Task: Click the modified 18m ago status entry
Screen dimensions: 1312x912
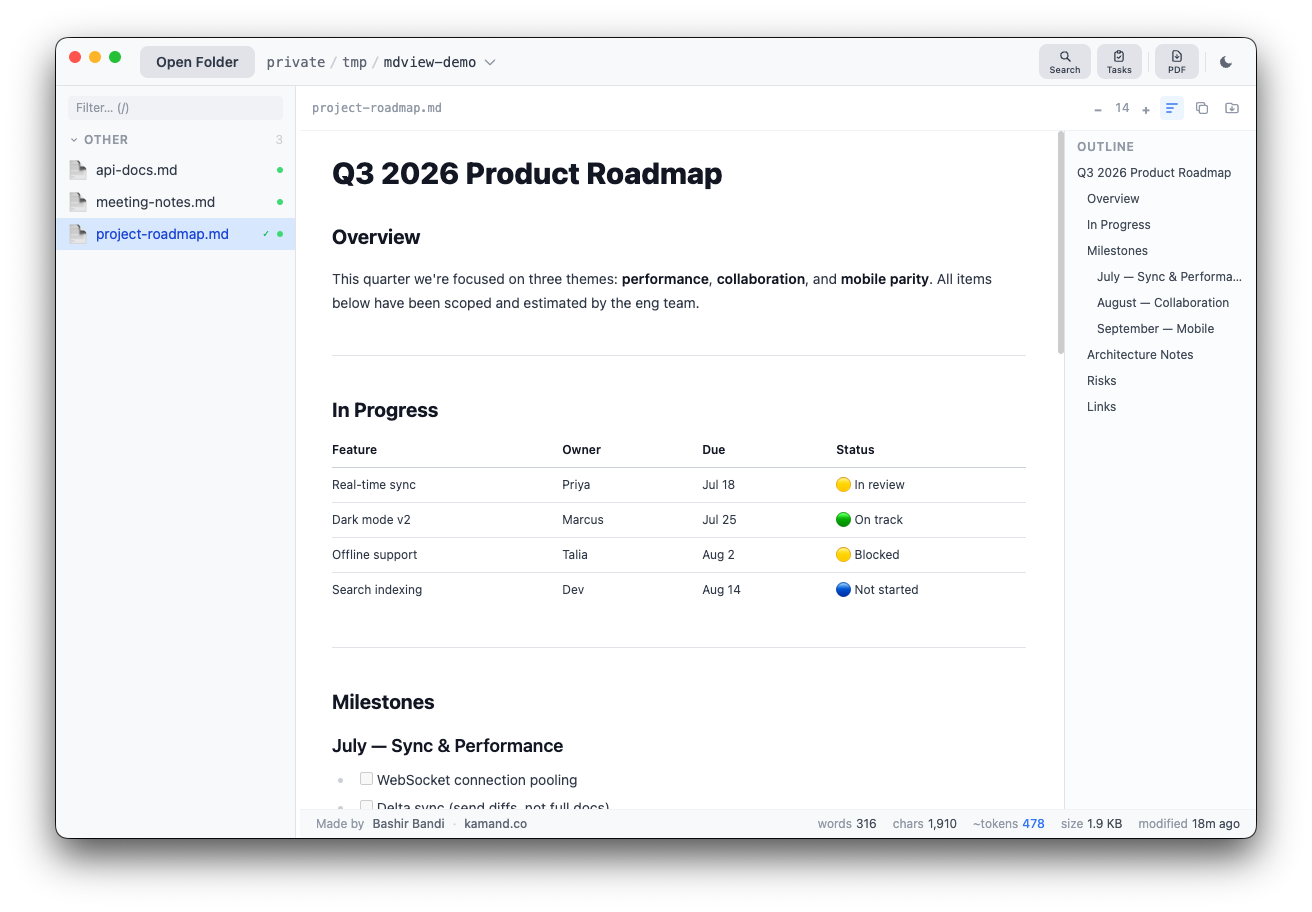Action: coord(1189,824)
